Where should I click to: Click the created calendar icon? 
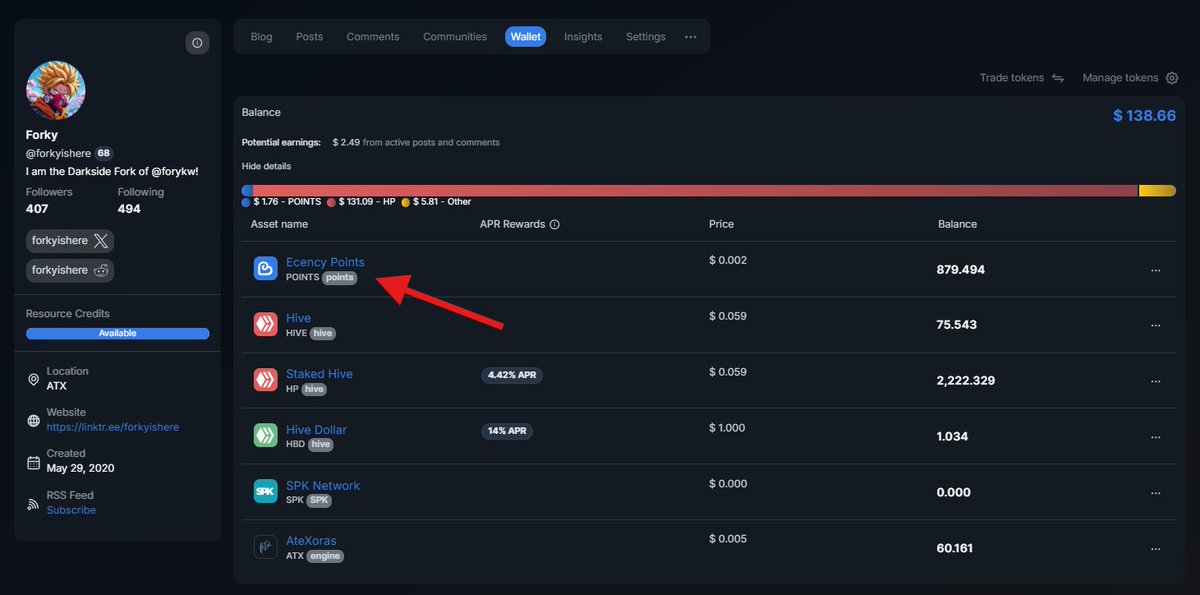pyautogui.click(x=33, y=462)
